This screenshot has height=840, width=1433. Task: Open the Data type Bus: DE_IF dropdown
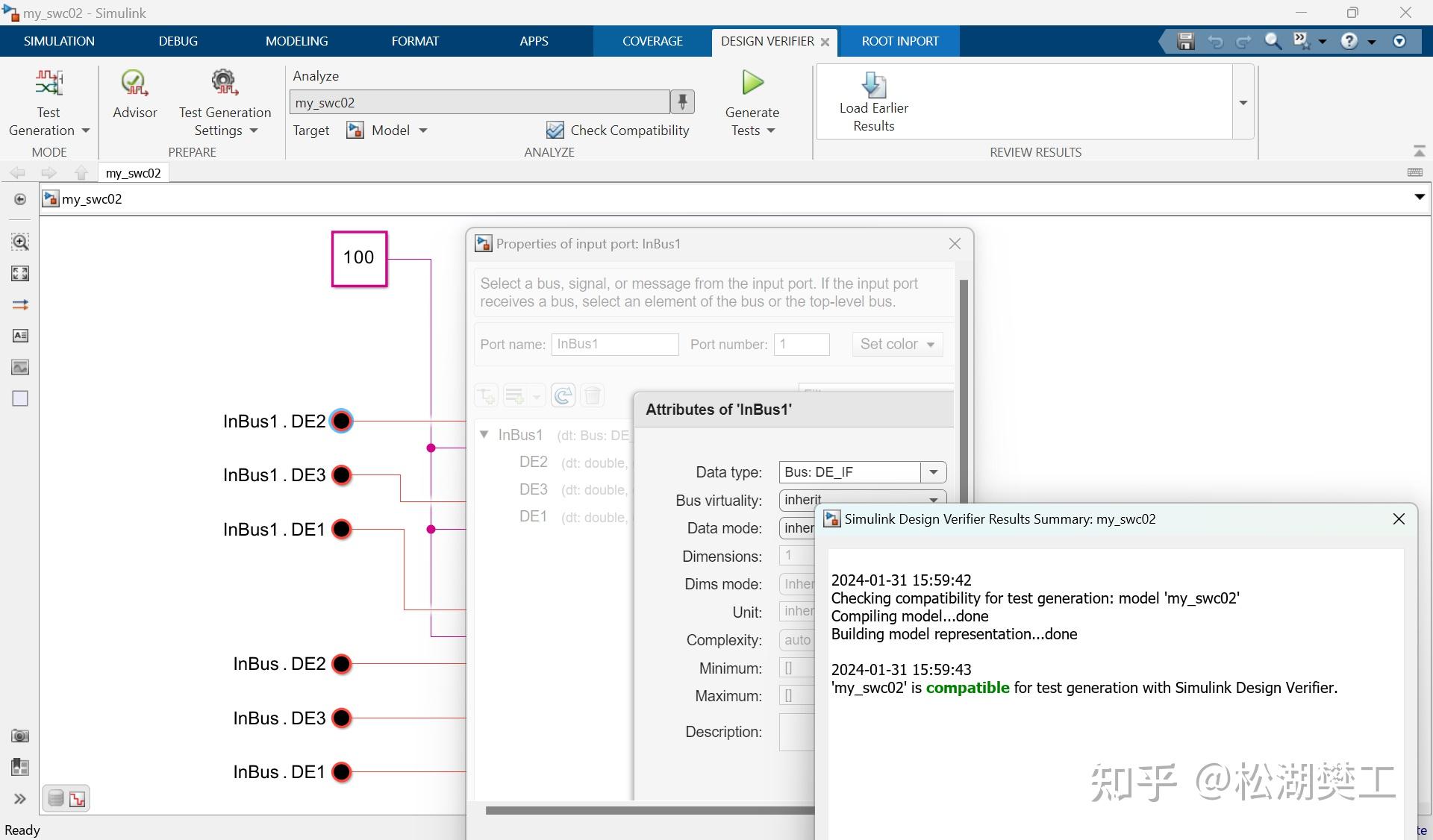(x=933, y=472)
